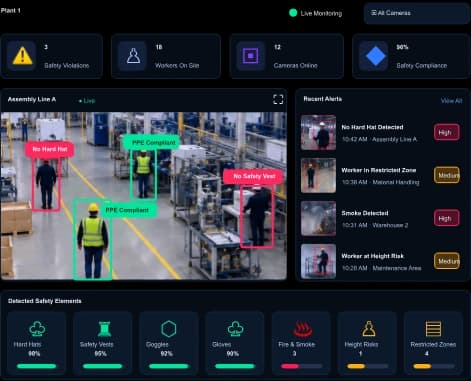Click the Hard Hats icon
This screenshot has height=381, width=471.
click(37, 329)
